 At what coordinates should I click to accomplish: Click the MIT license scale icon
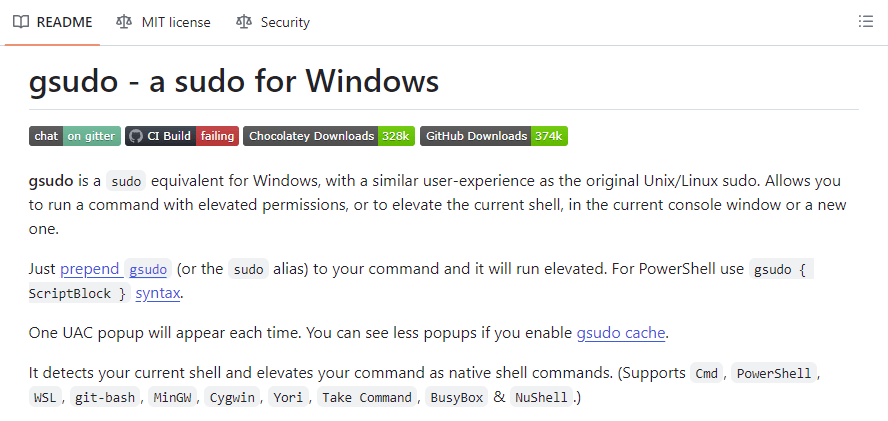click(x=124, y=22)
